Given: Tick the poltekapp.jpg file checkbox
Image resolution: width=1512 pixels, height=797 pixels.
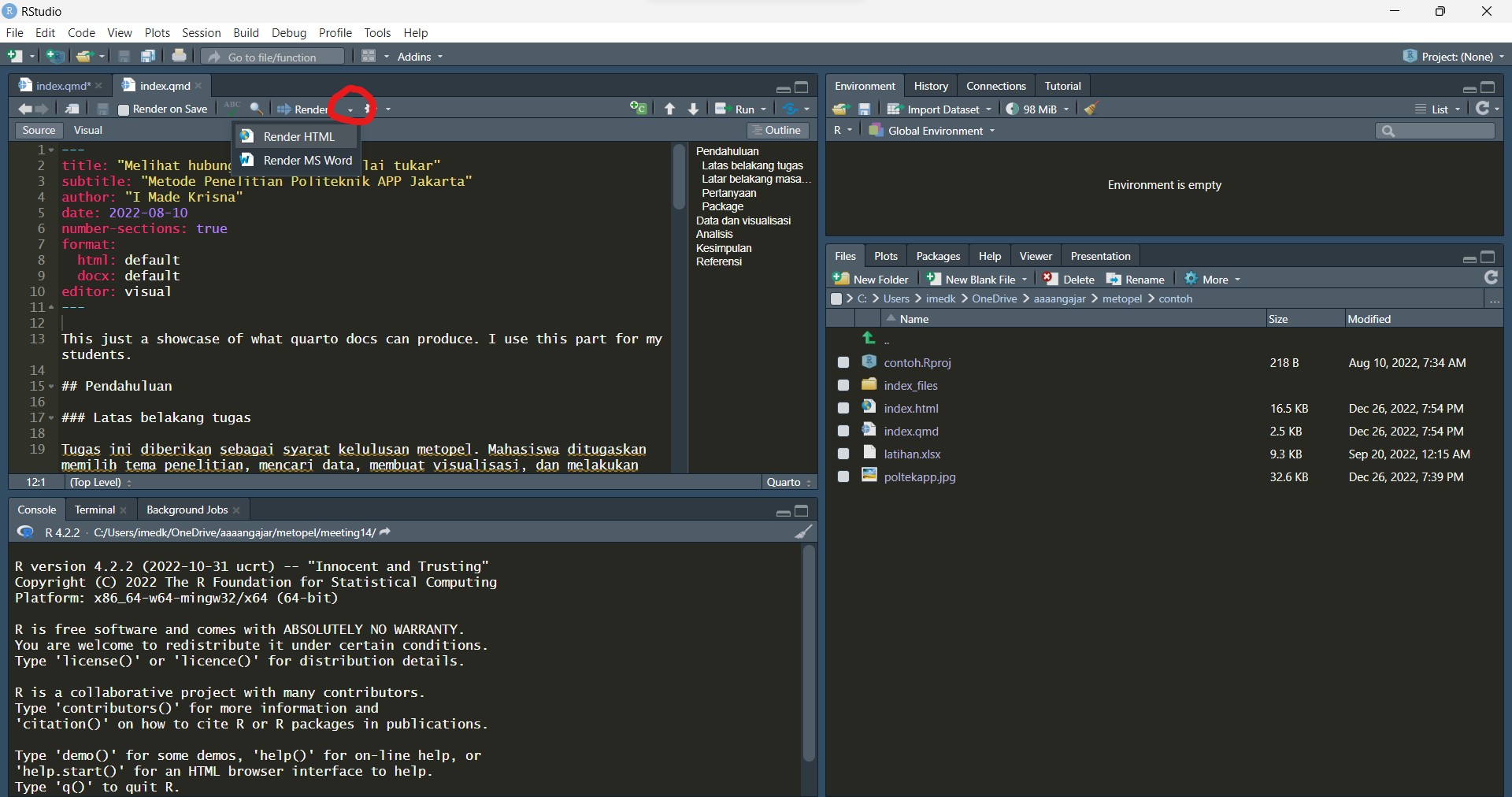Looking at the screenshot, I should (x=843, y=477).
